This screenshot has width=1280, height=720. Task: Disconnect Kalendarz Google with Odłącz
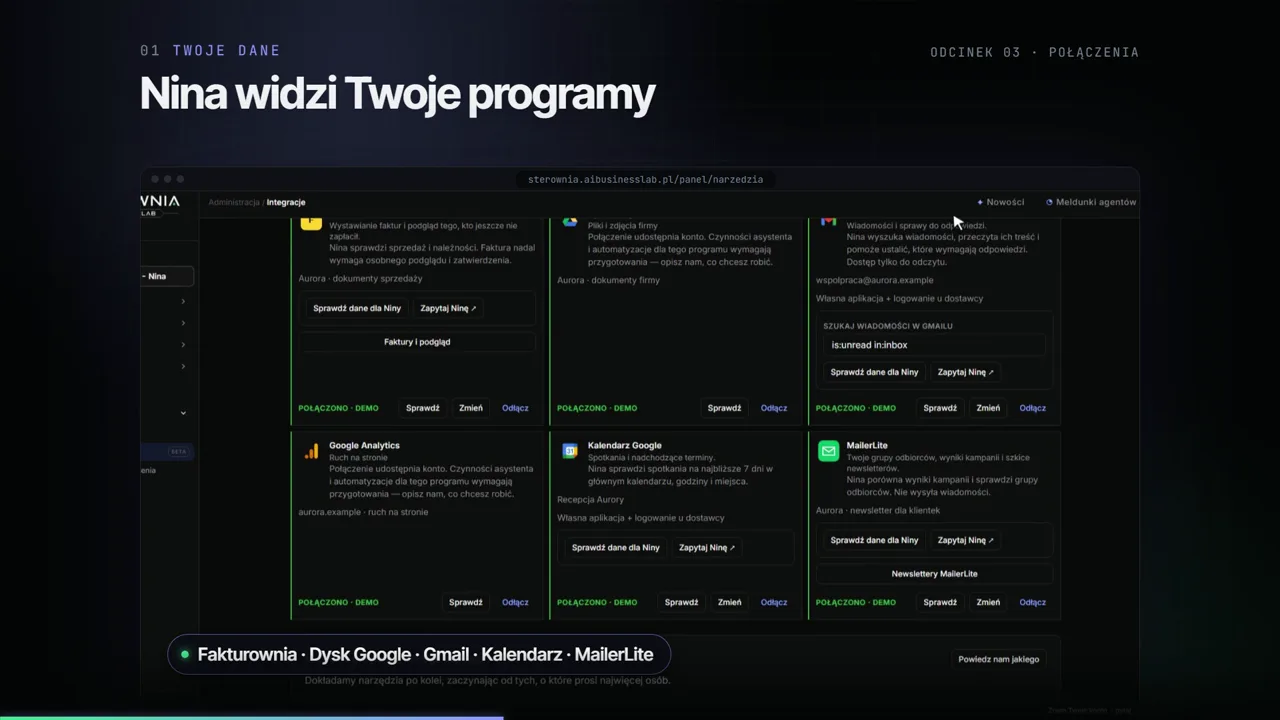point(774,602)
